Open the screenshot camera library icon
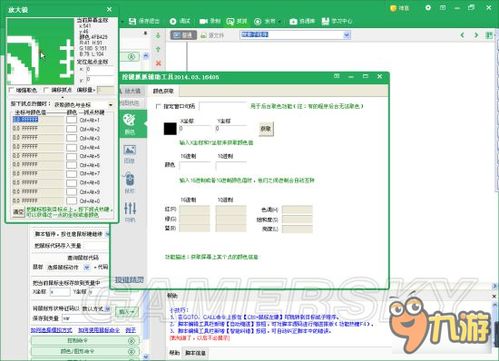Viewport: 499px width, 361px height. pos(293,21)
